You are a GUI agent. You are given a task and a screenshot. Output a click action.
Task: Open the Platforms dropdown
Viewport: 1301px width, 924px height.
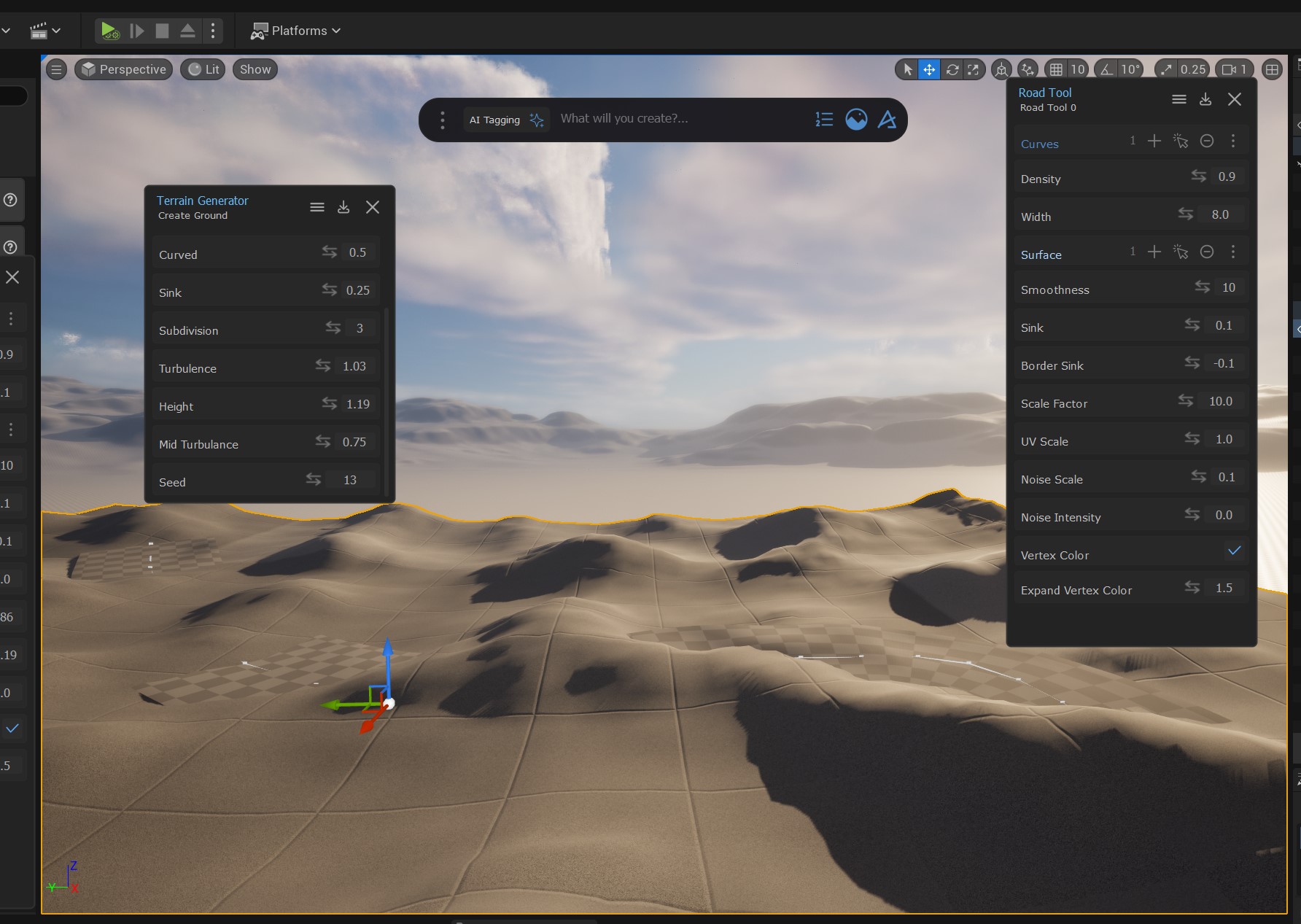(x=295, y=31)
